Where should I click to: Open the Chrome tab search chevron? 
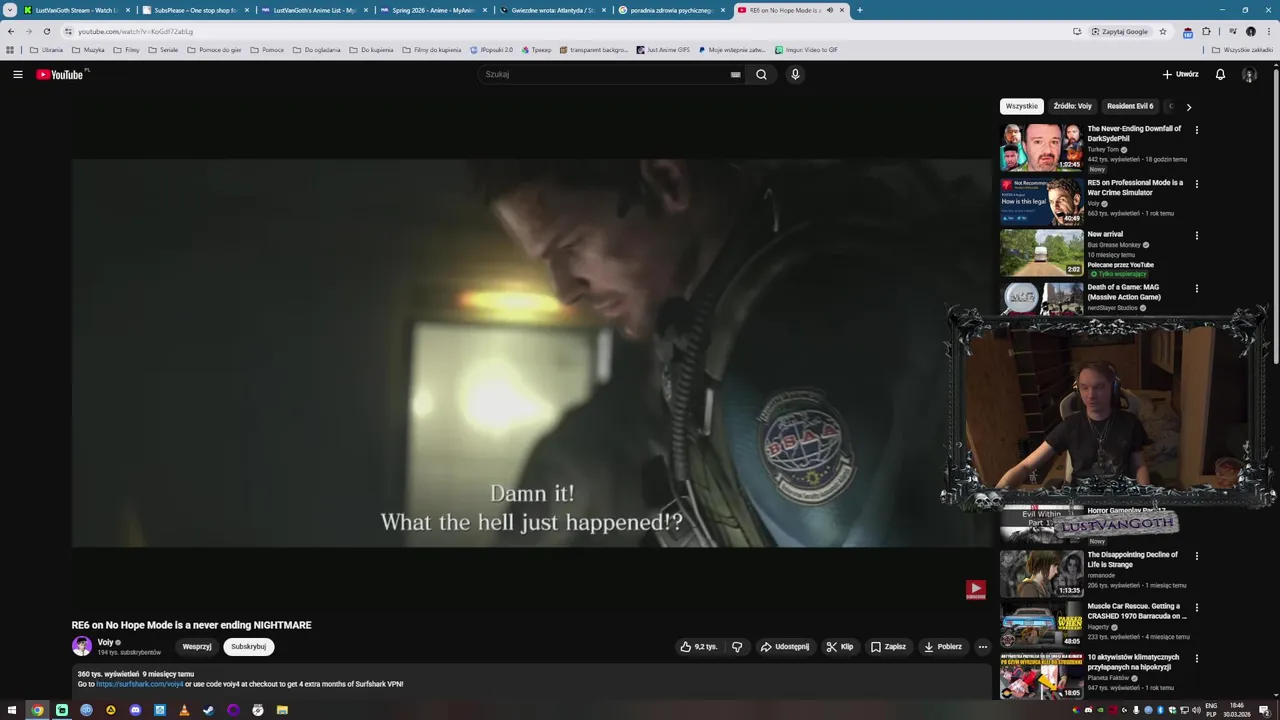9,10
